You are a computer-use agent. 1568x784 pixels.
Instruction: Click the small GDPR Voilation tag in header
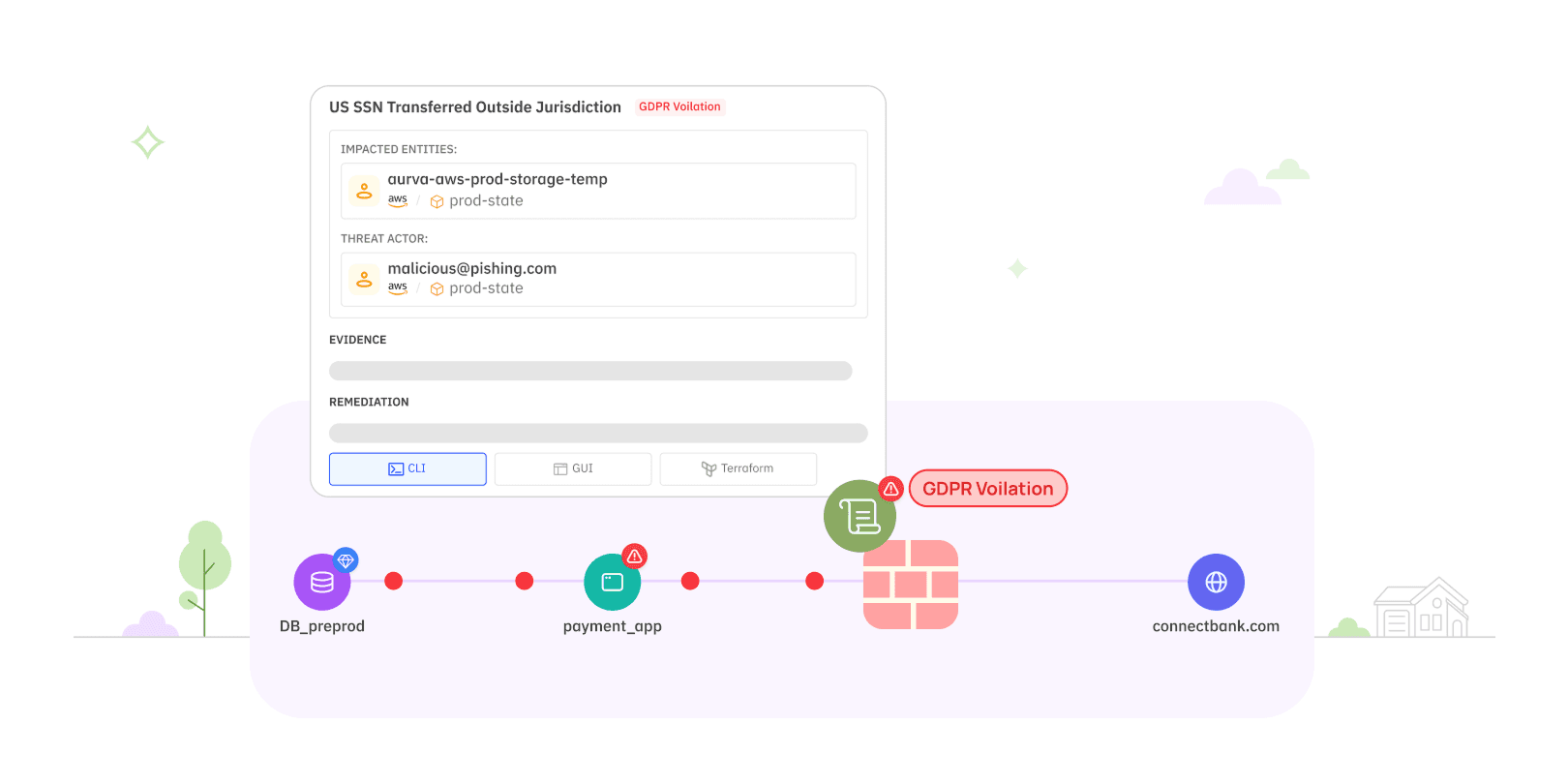pyautogui.click(x=679, y=106)
